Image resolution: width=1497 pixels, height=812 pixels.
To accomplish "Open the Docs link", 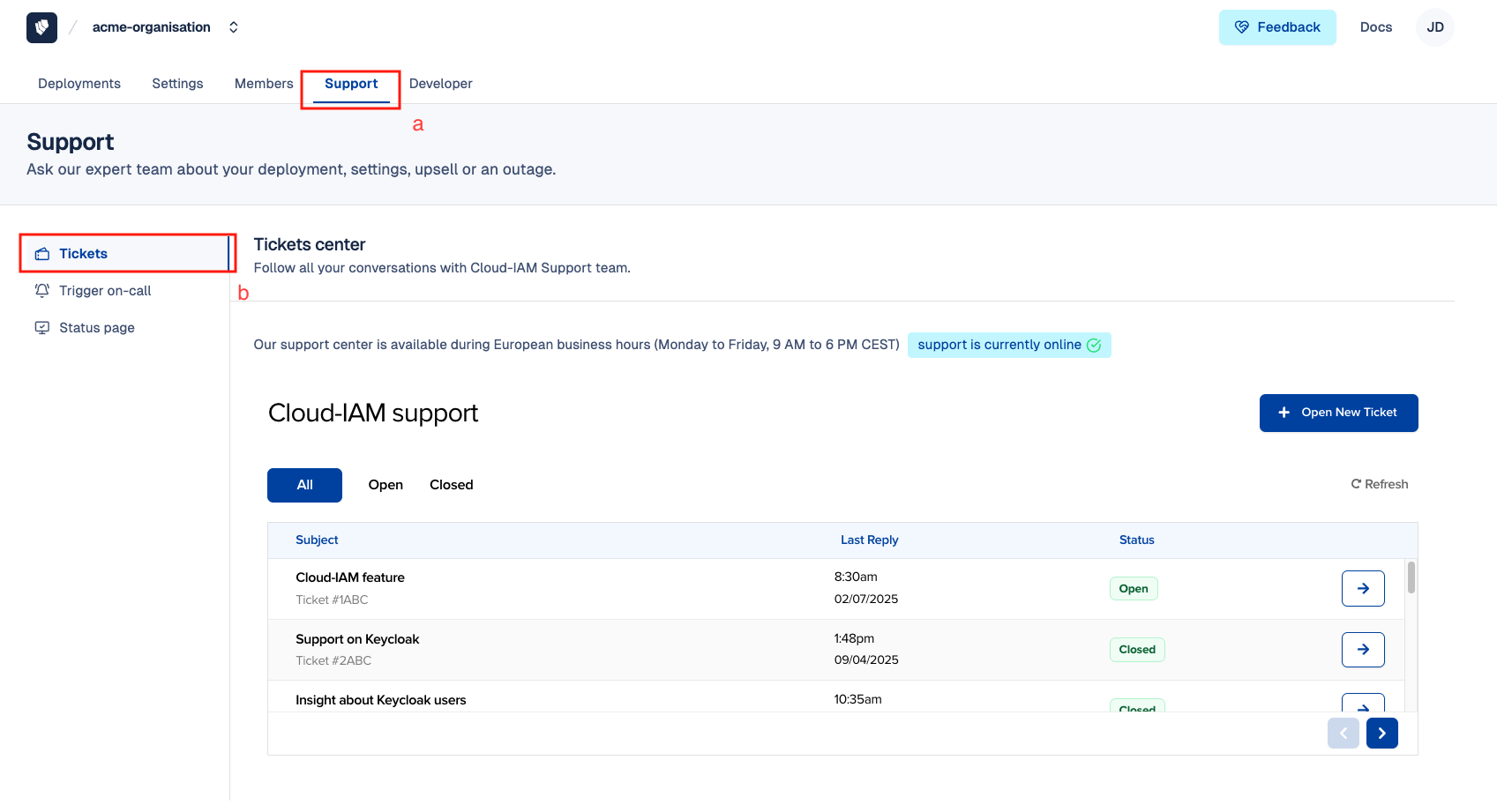I will pos(1375,27).
